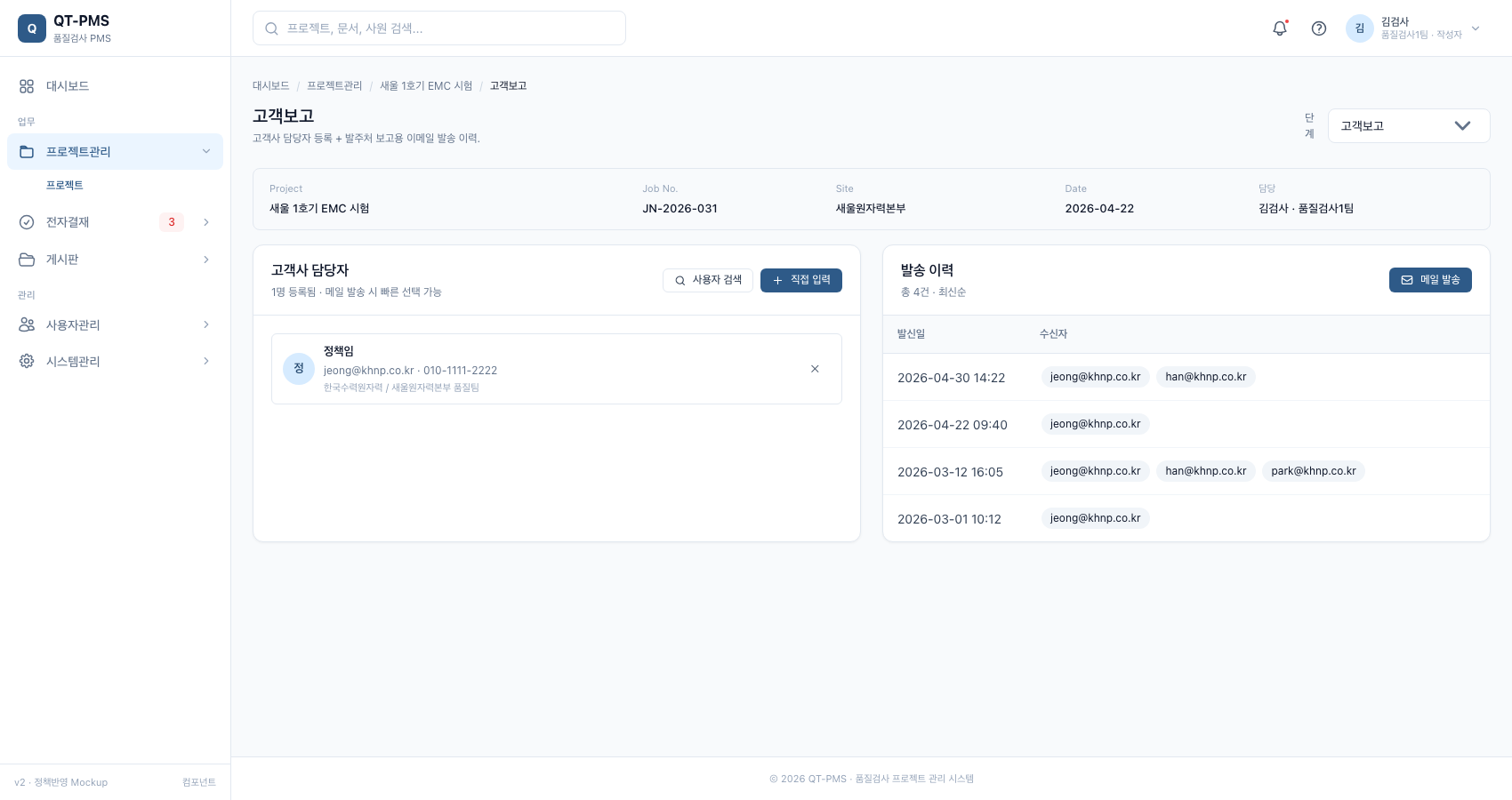The height and width of the screenshot is (800, 1512).
Task: Click send date 2026-04-30 14:22
Action: (x=952, y=378)
